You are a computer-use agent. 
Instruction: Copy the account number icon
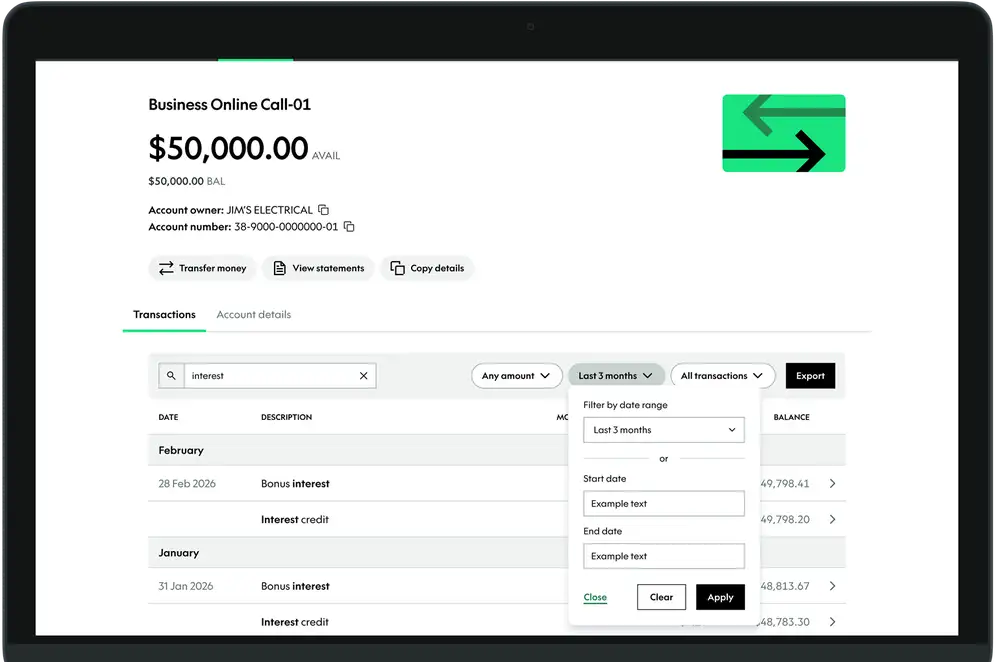tap(349, 226)
